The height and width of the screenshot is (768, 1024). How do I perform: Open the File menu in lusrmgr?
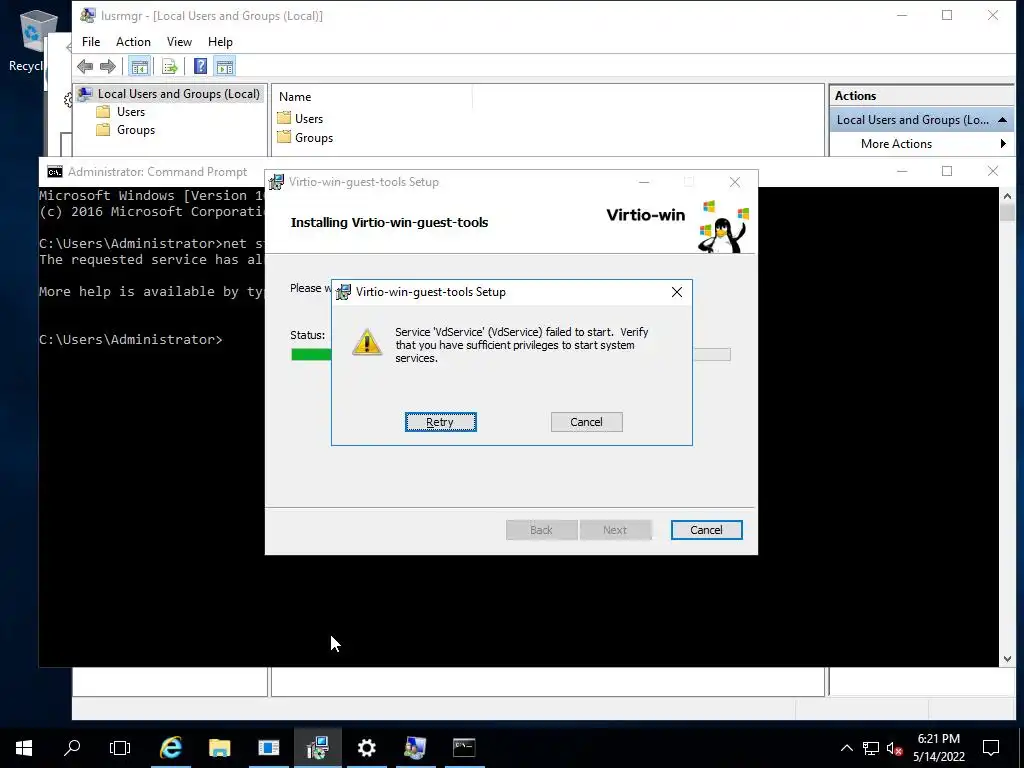pos(91,42)
